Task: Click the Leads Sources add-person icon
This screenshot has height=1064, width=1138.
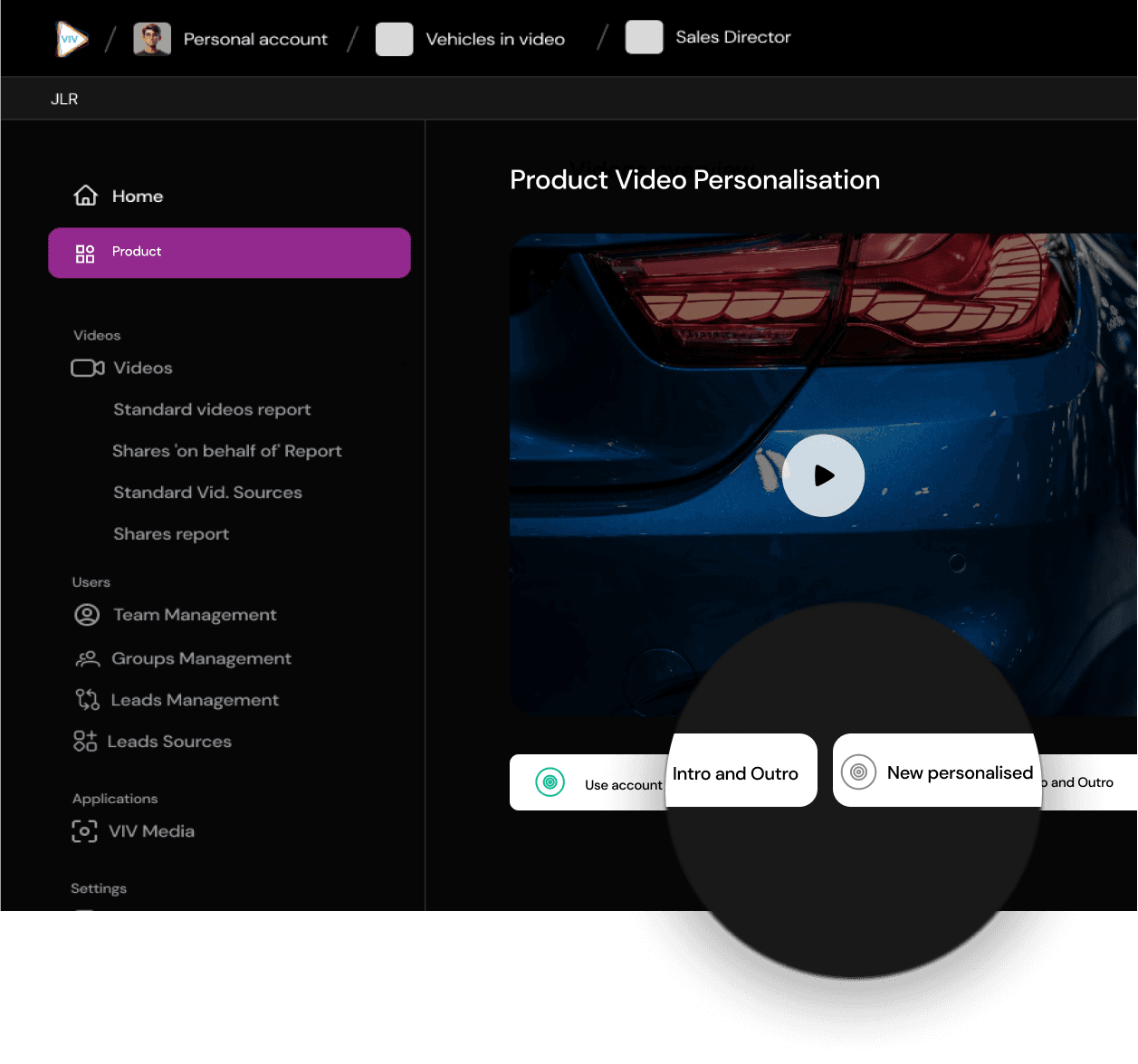Action: (x=85, y=741)
